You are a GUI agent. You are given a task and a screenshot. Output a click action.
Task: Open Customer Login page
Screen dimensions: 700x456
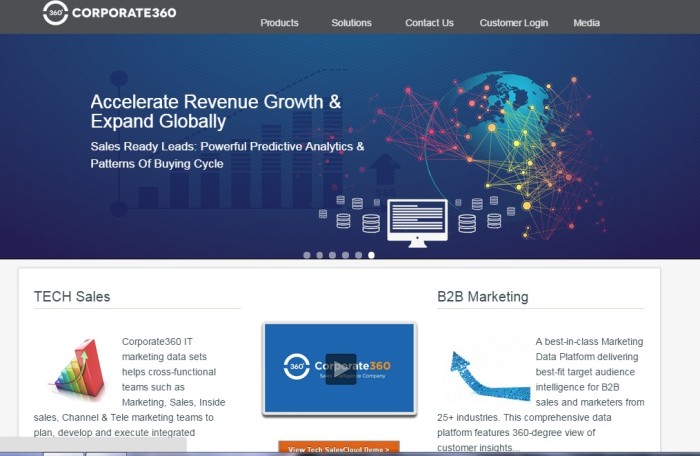[514, 23]
